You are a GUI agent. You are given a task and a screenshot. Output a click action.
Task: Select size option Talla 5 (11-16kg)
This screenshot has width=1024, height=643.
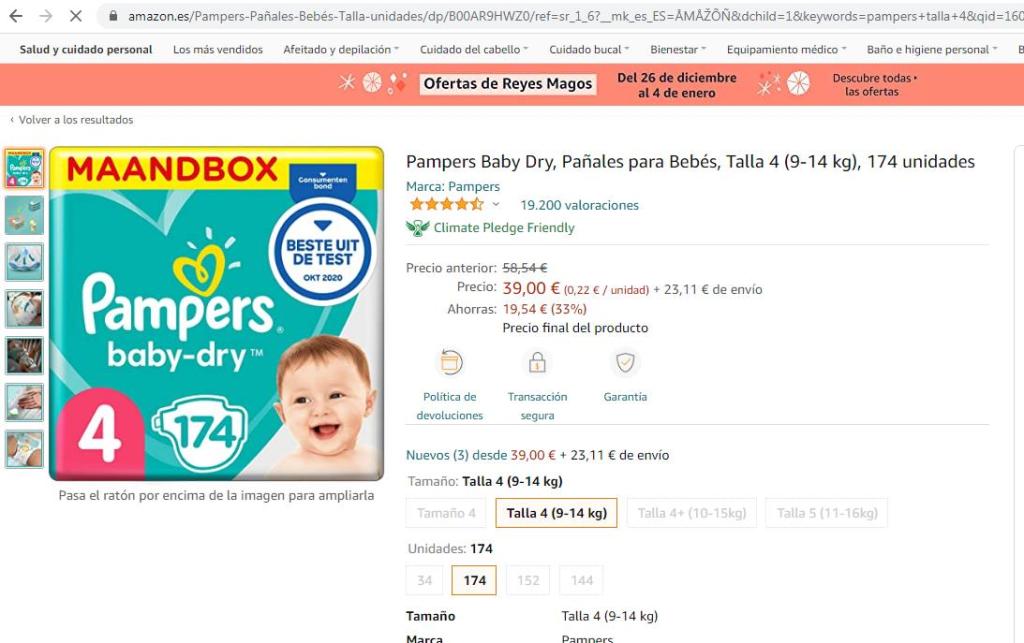827,513
